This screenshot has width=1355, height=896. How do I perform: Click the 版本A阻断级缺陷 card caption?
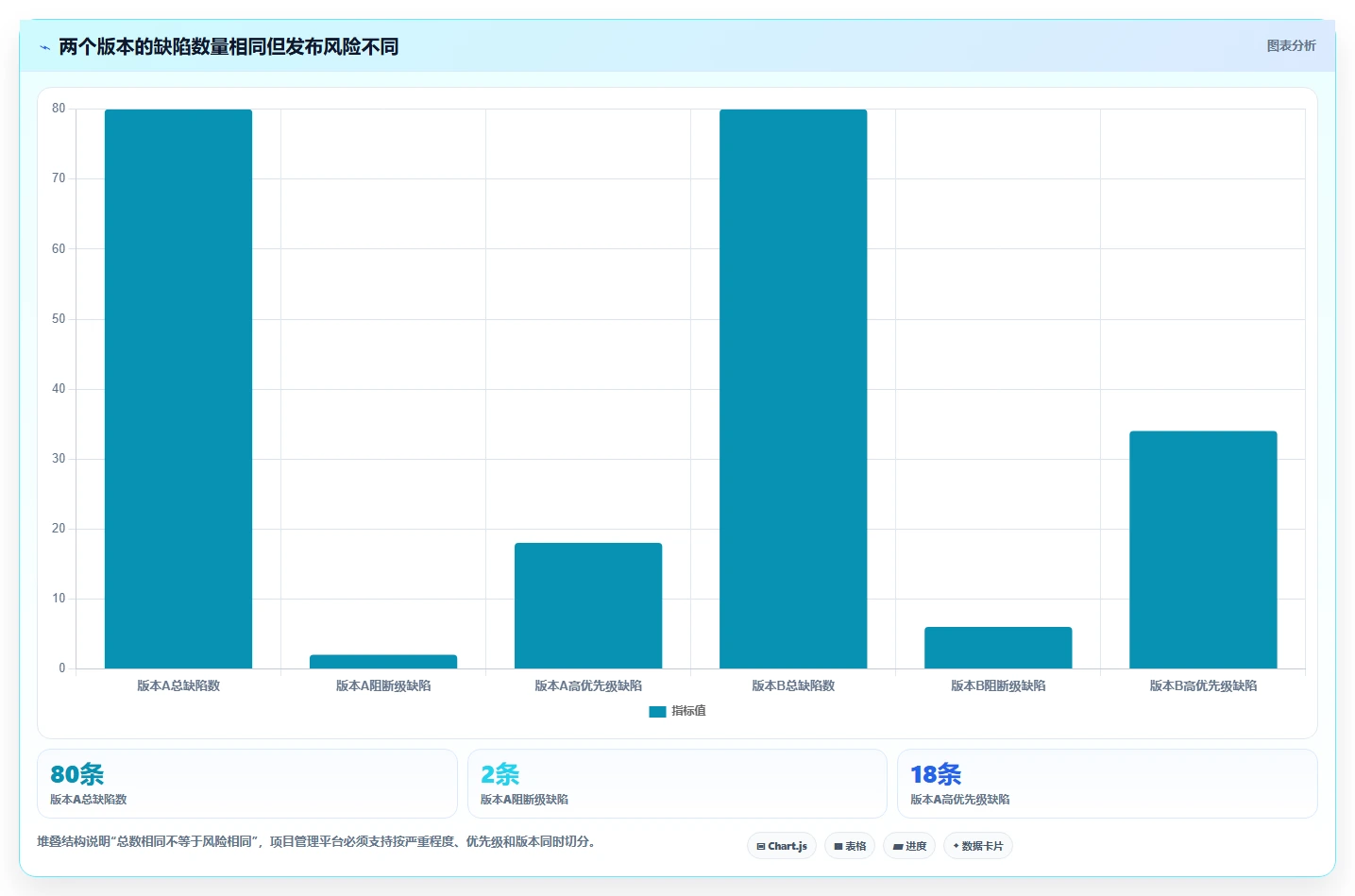pos(524,799)
